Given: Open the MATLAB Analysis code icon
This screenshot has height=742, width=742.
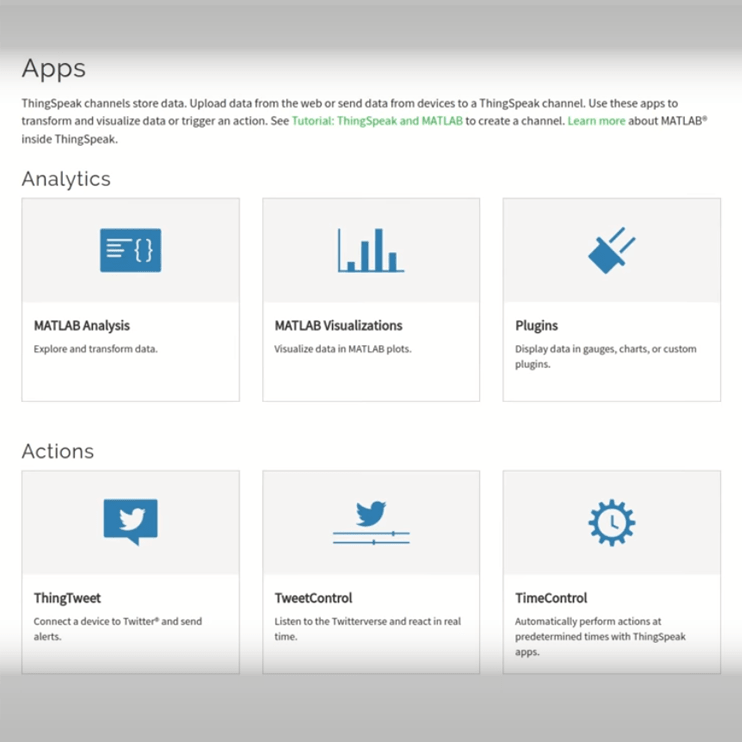Looking at the screenshot, I should pyautogui.click(x=131, y=250).
